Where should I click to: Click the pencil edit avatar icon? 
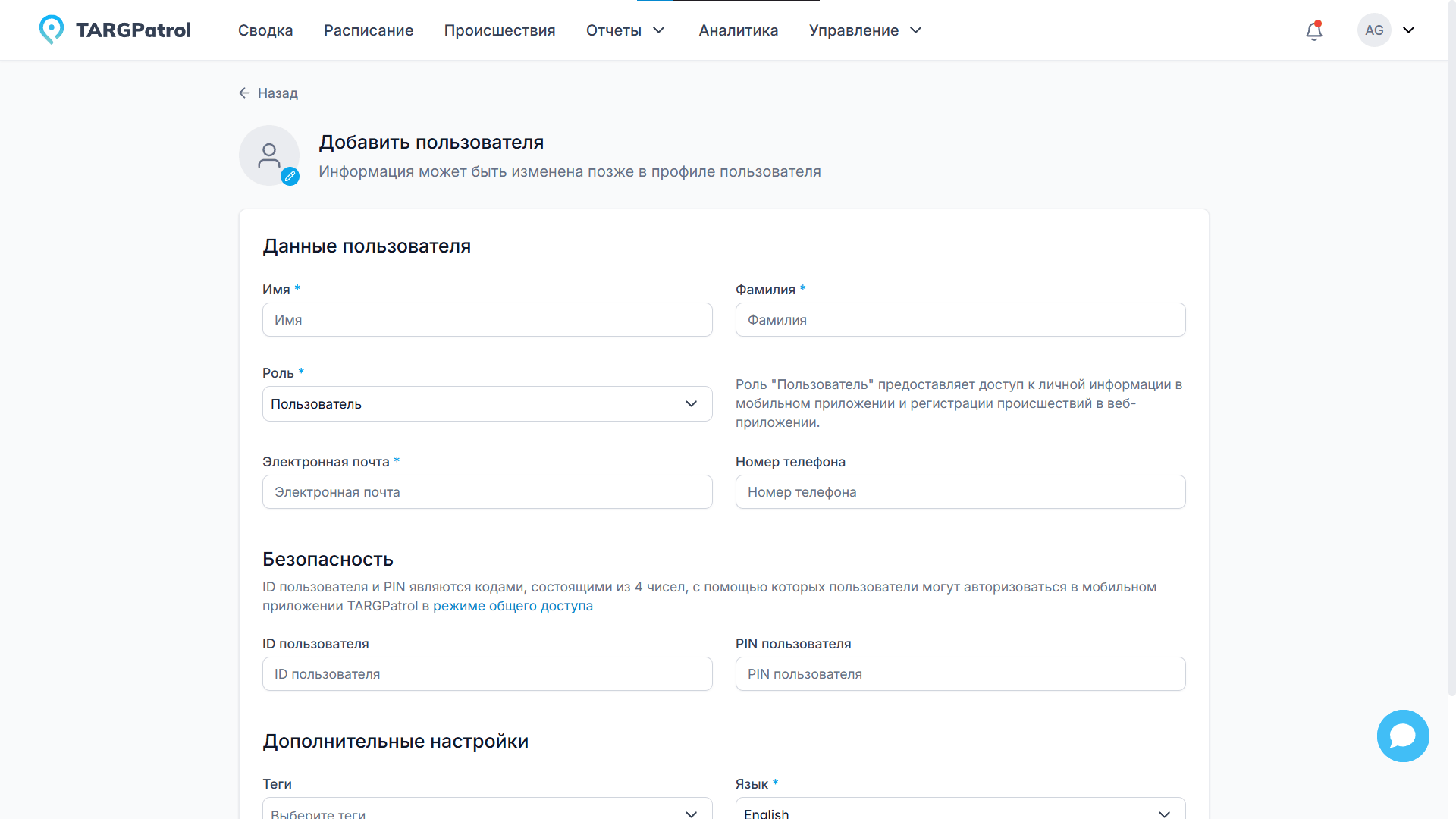(x=290, y=177)
